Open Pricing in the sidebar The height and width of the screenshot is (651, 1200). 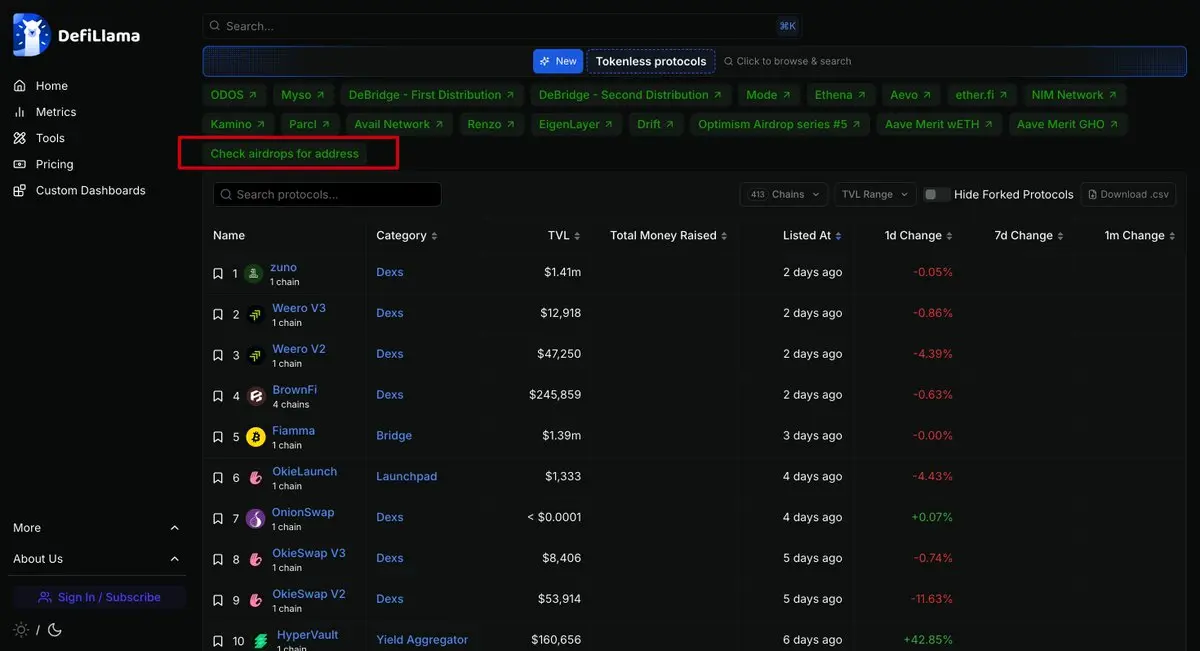point(43,164)
